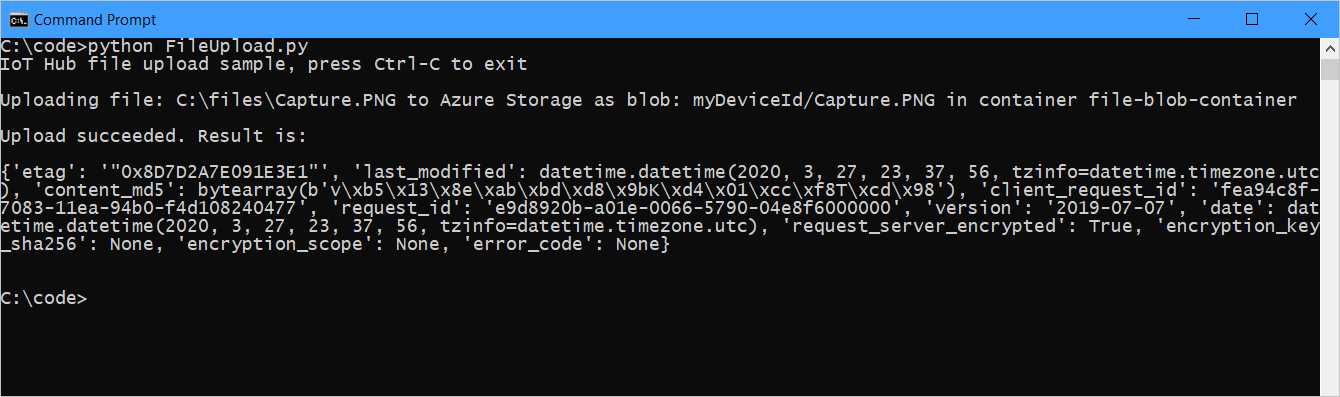The width and height of the screenshot is (1340, 397).
Task: Click the etag value '0x8D7D2A7E091E3E1'
Action: (215, 173)
